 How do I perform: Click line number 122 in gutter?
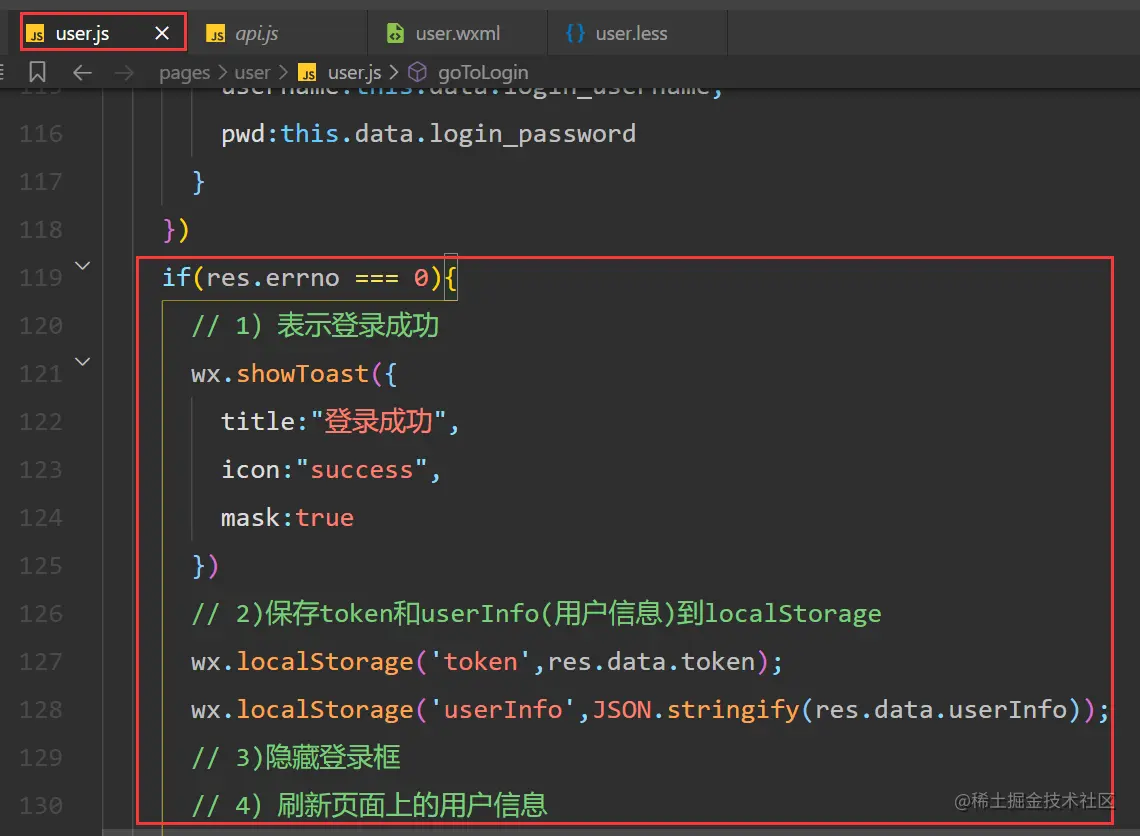(41, 422)
